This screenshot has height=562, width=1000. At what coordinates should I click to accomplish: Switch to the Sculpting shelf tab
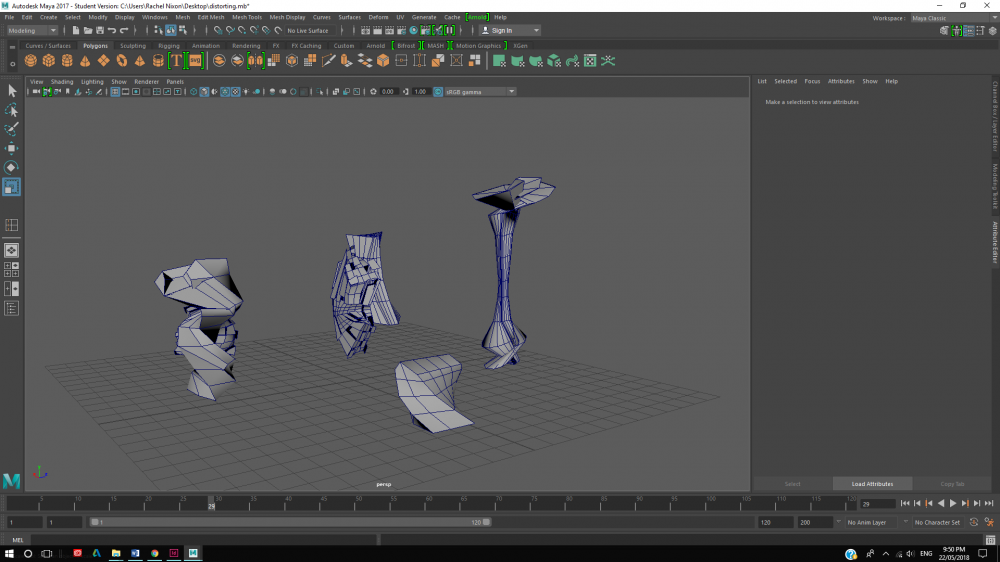point(132,45)
